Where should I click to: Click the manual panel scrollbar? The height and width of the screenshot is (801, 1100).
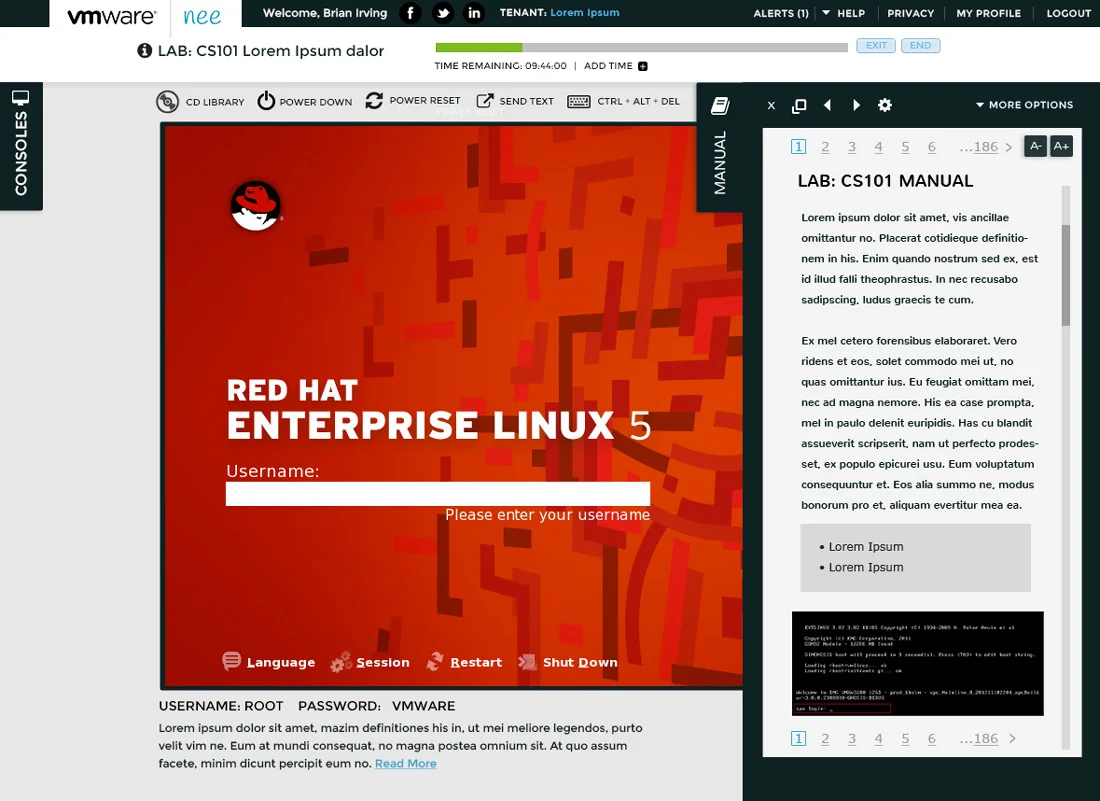(1066, 275)
